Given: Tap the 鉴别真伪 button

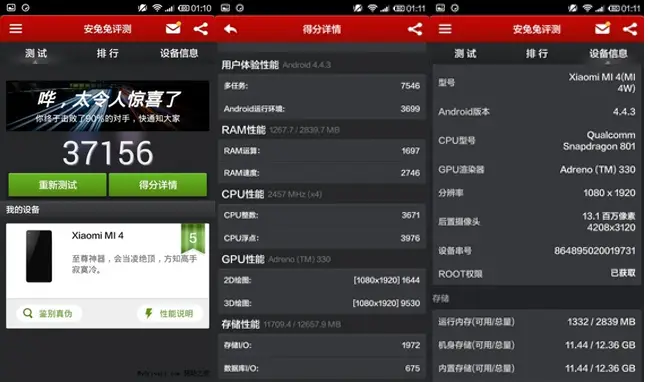Looking at the screenshot, I should pyautogui.click(x=49, y=313).
